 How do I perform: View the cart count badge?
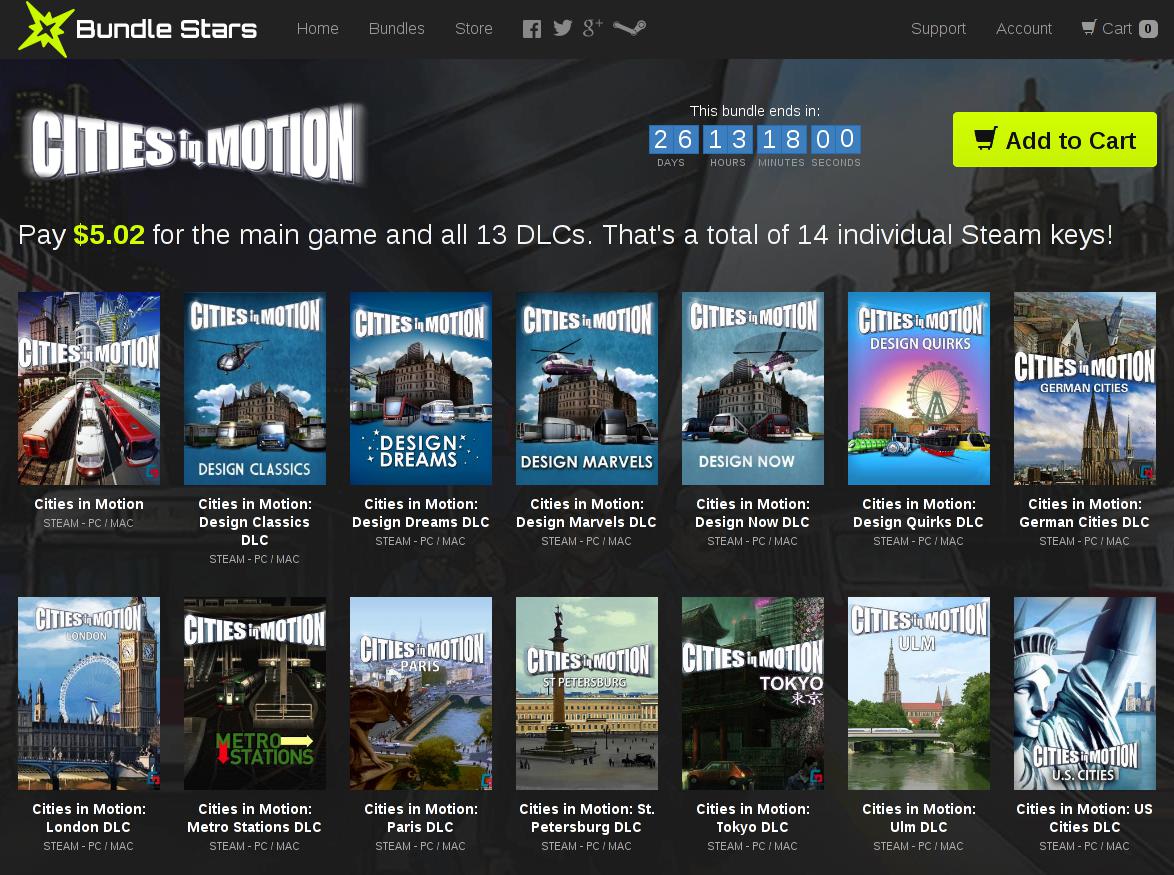pos(1148,29)
